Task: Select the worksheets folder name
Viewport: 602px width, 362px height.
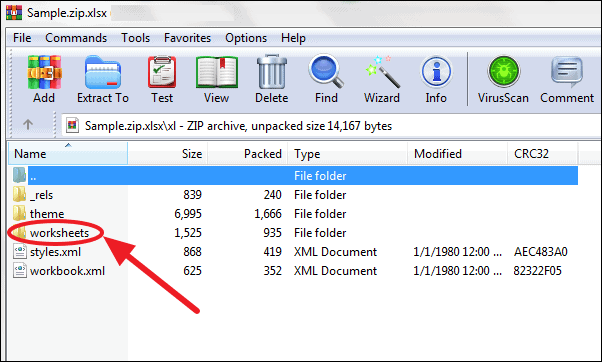Action: point(60,233)
